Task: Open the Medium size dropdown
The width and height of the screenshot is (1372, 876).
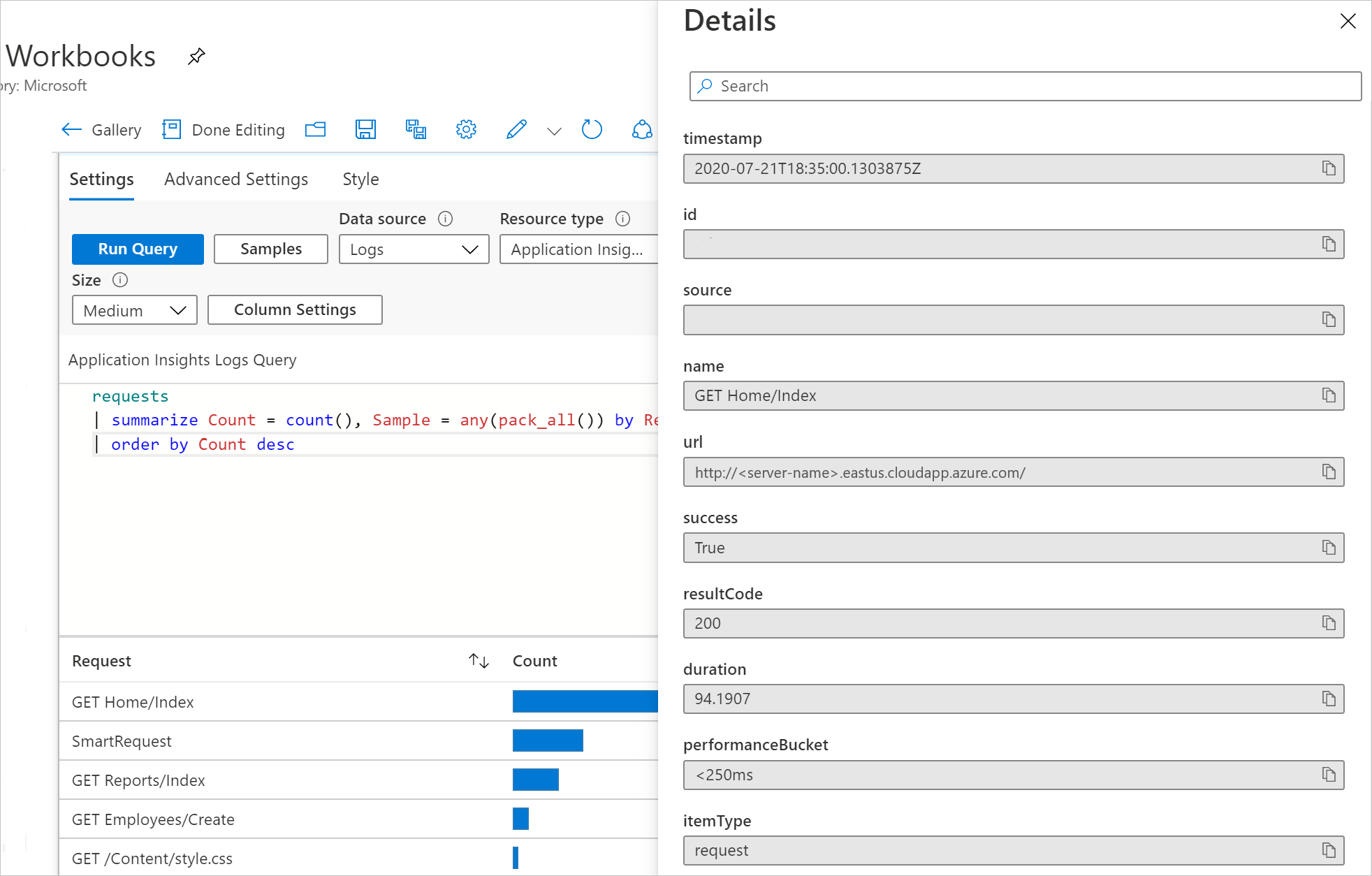Action: point(134,310)
